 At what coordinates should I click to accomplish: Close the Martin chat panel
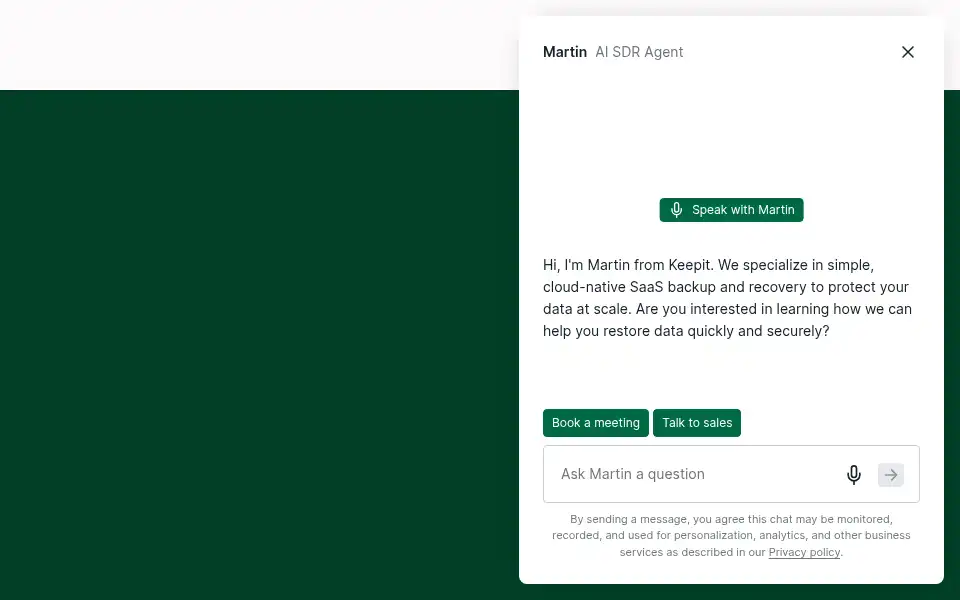click(x=907, y=52)
